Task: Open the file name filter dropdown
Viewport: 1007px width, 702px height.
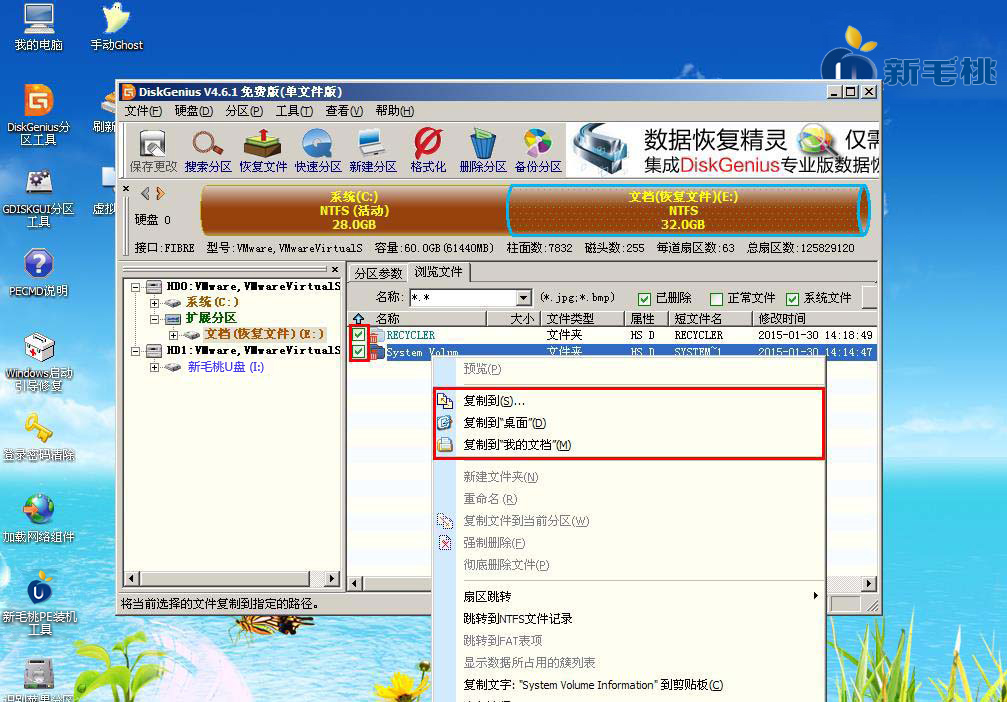Action: (x=523, y=298)
